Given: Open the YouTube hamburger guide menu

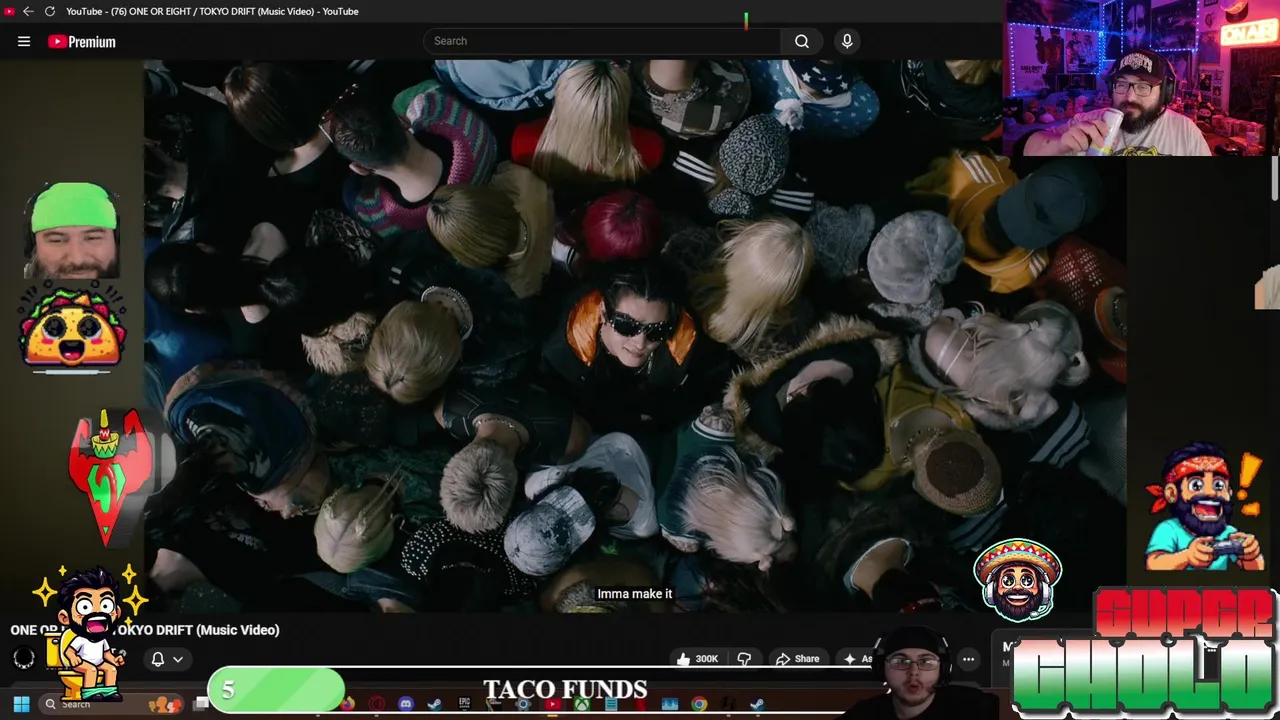Looking at the screenshot, I should [x=24, y=41].
